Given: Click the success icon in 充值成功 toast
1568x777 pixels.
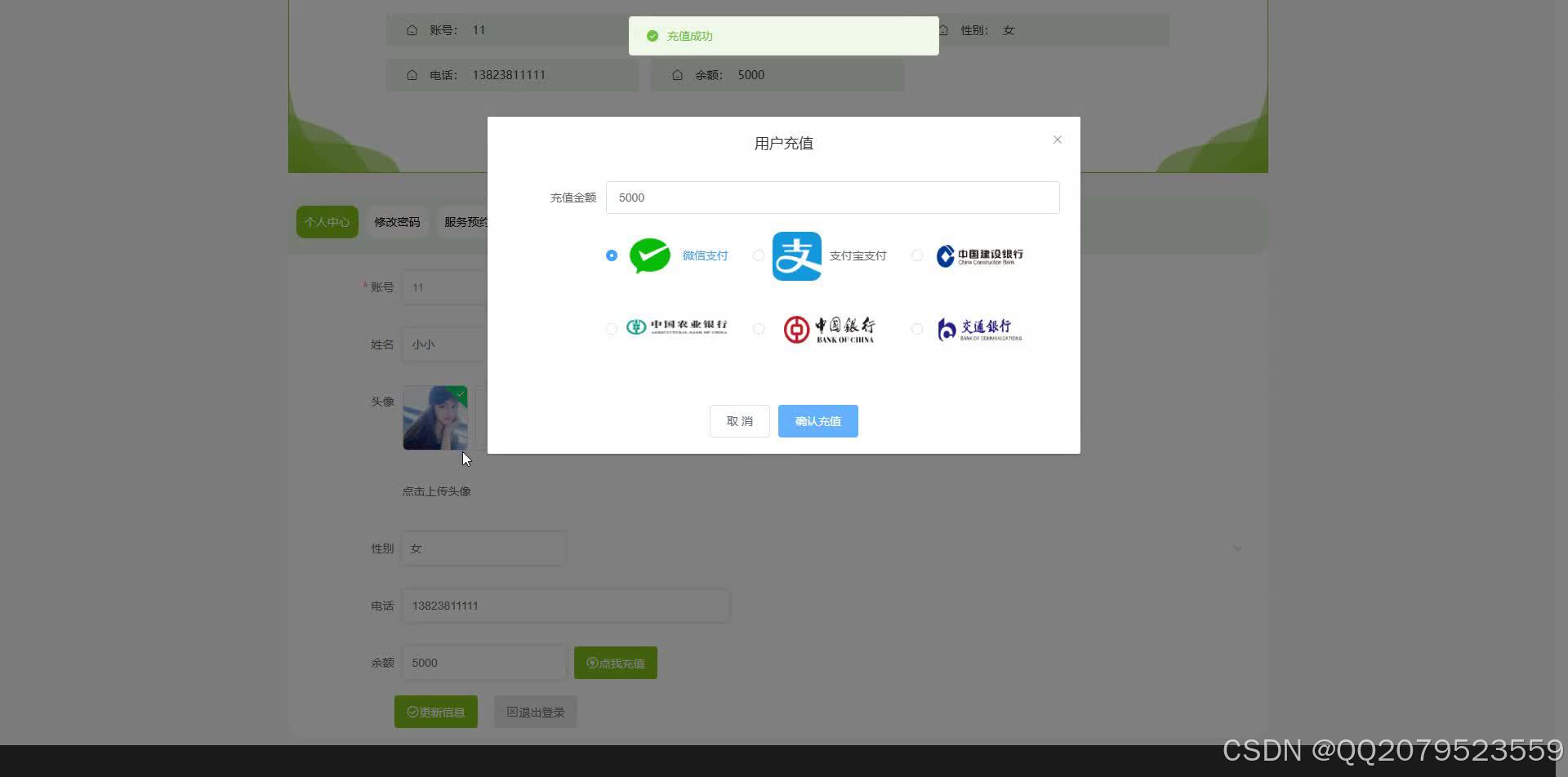Looking at the screenshot, I should click(653, 36).
